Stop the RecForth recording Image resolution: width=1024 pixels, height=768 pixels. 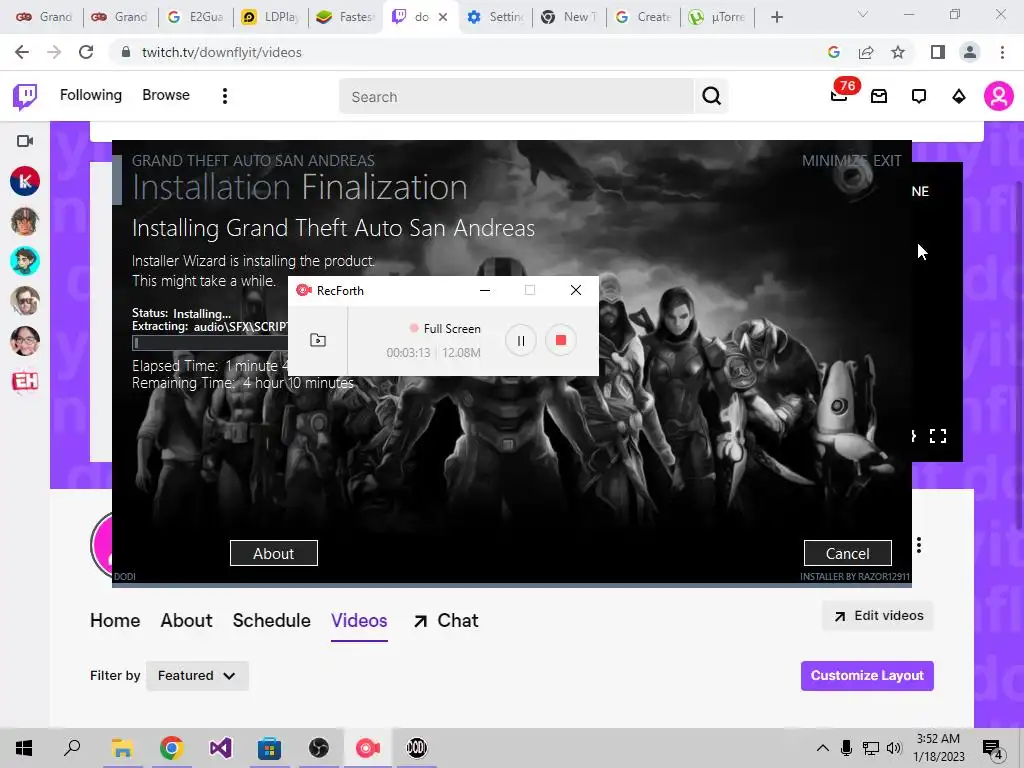coord(560,340)
